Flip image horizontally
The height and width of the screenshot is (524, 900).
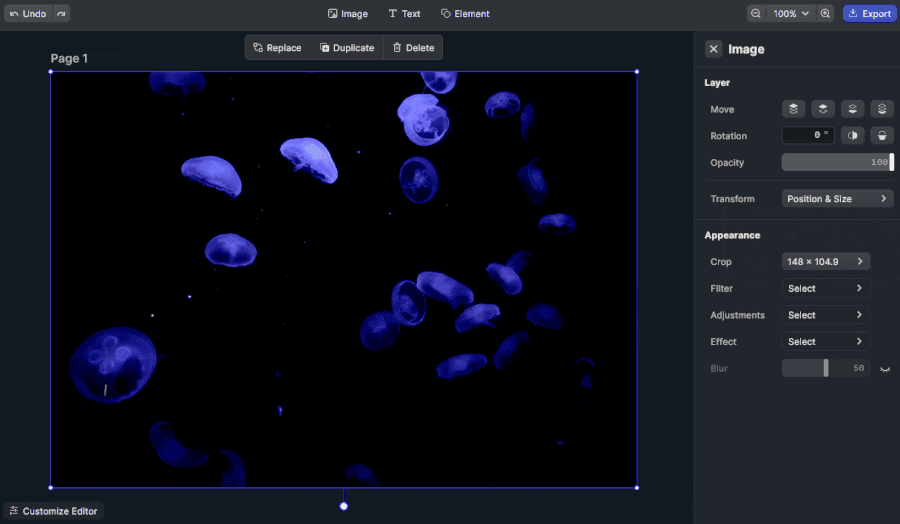point(852,136)
